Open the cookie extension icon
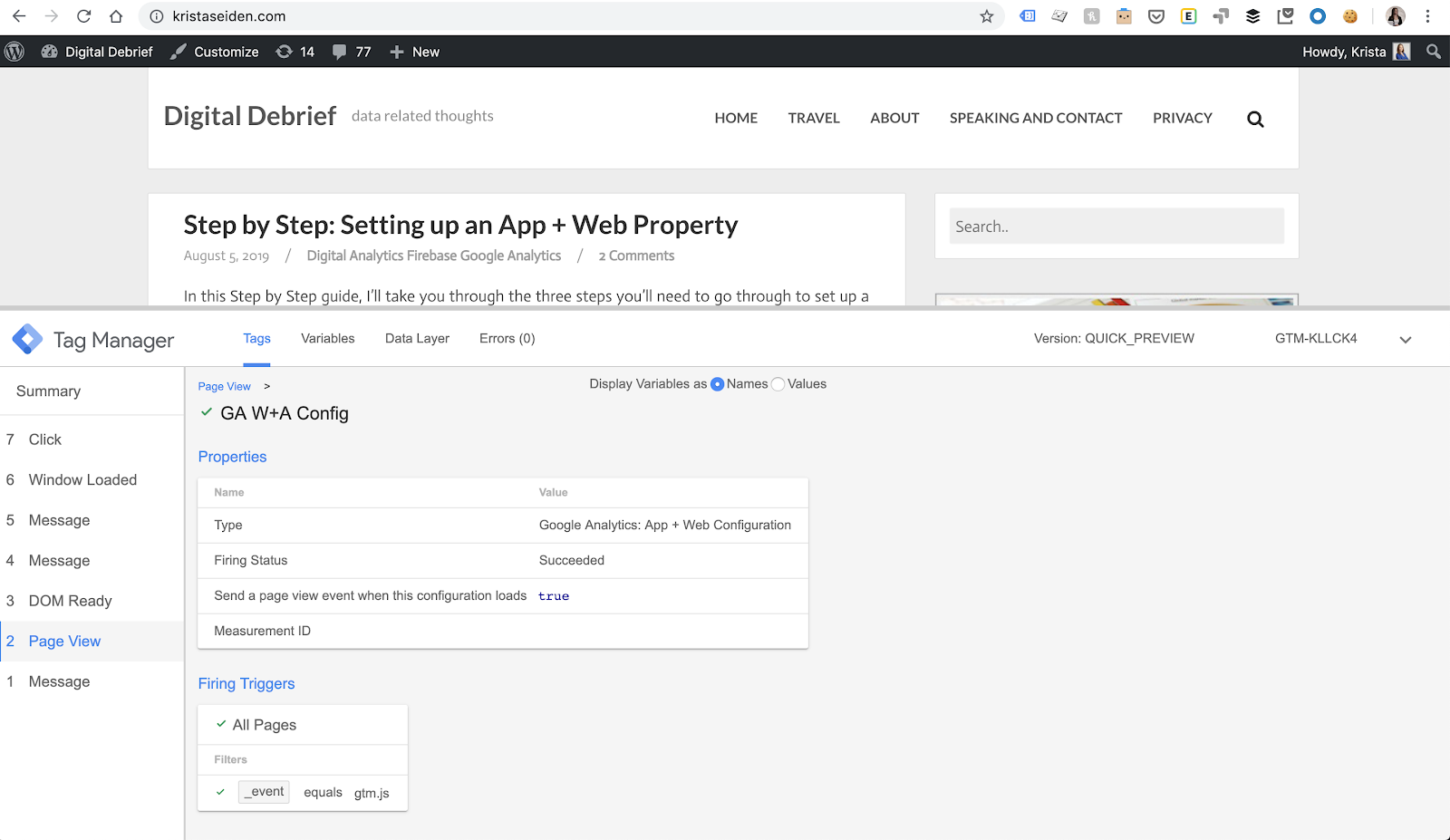Viewport: 1450px width, 840px height. pos(1350,16)
